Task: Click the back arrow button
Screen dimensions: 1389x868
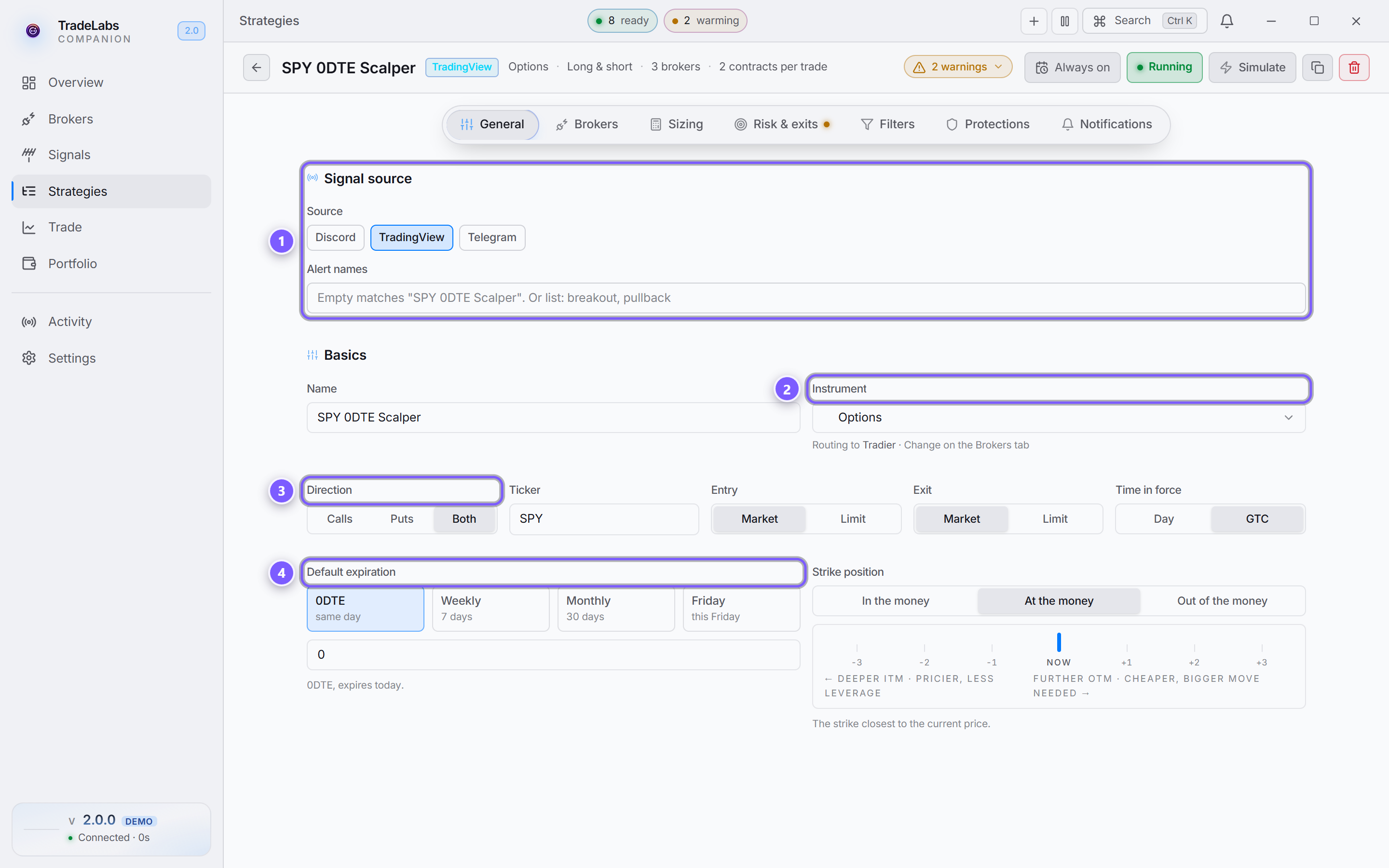Action: pos(256,67)
